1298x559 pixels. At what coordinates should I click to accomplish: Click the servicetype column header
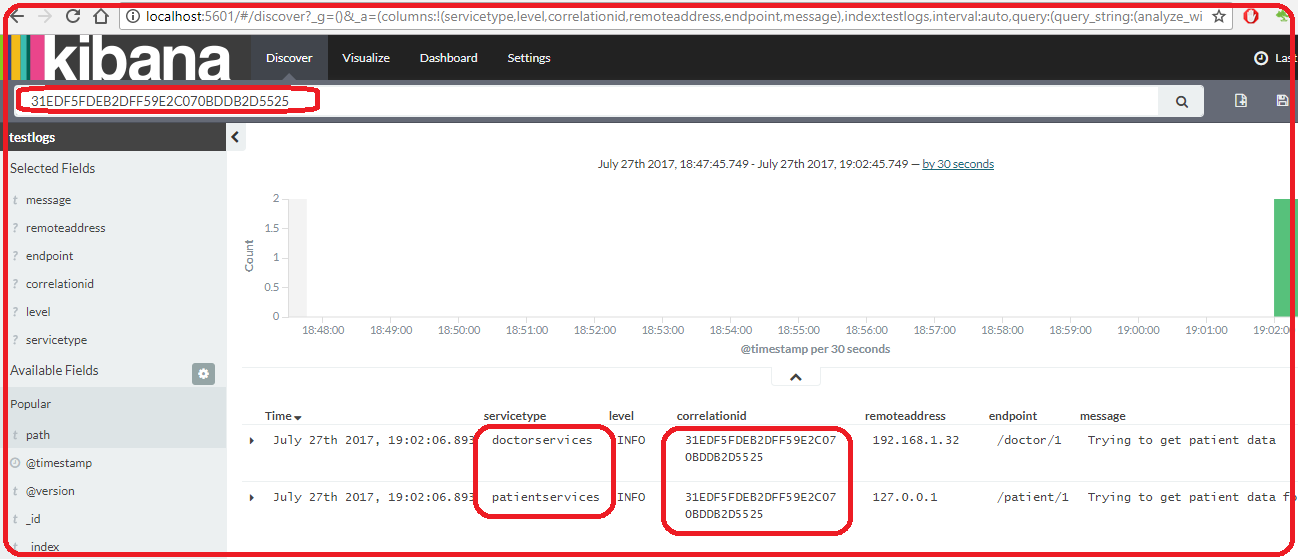pos(515,416)
